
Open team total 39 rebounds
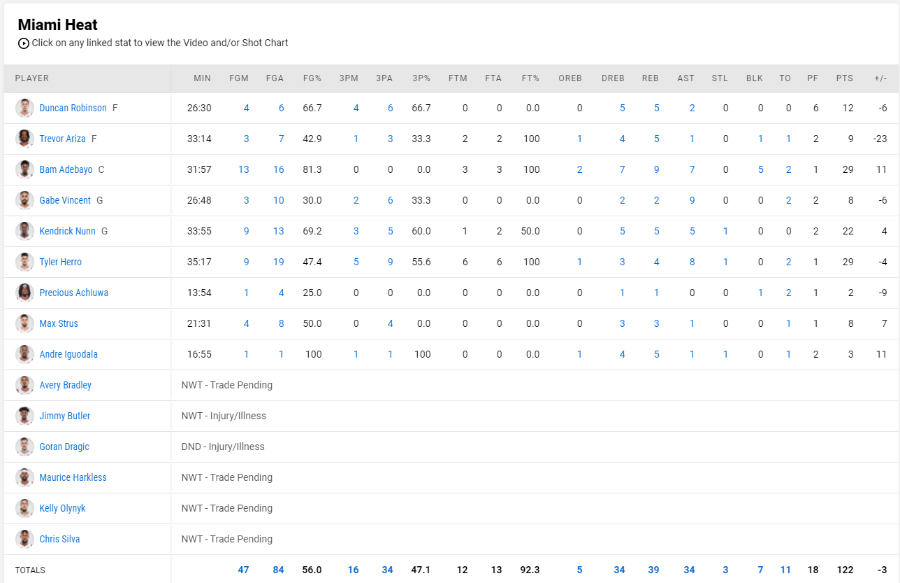[654, 570]
